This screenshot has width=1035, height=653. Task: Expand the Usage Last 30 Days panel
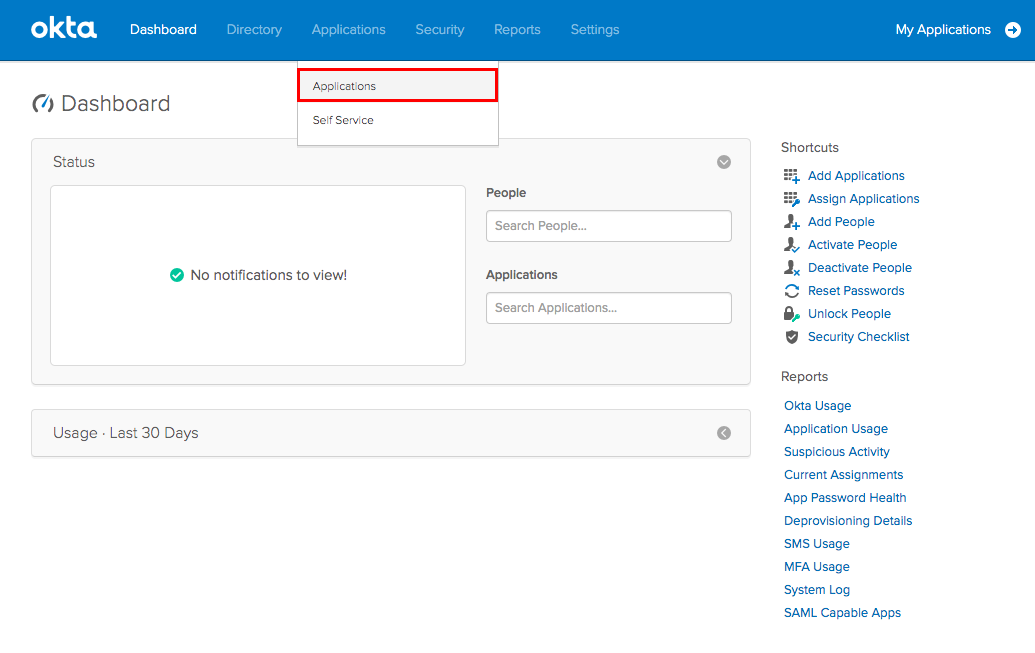[x=724, y=433]
